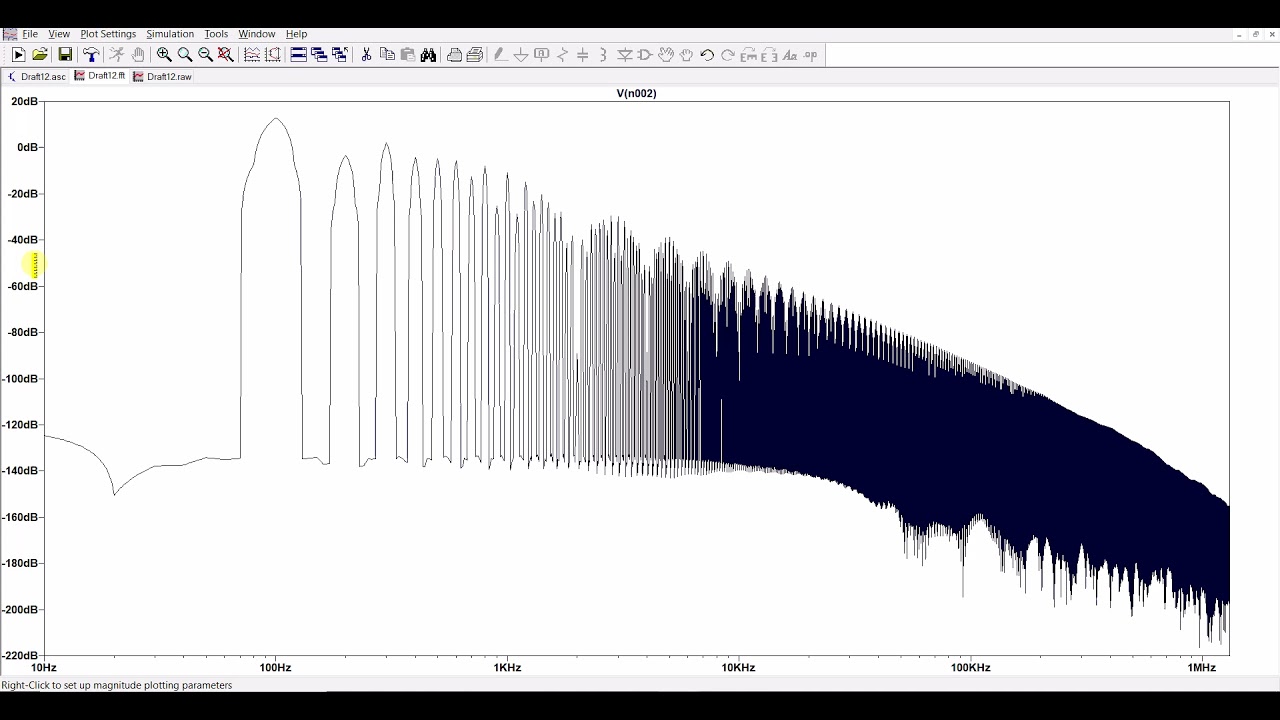The height and width of the screenshot is (720, 1280).
Task: Open a file with the folder icon
Action: click(40, 55)
